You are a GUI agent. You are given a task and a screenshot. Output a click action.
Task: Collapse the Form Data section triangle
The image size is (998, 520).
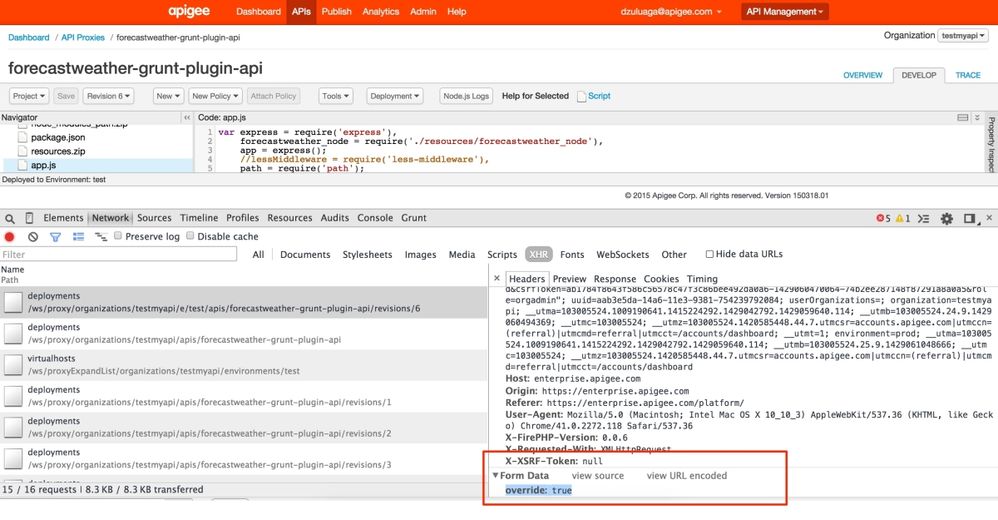[x=495, y=475]
